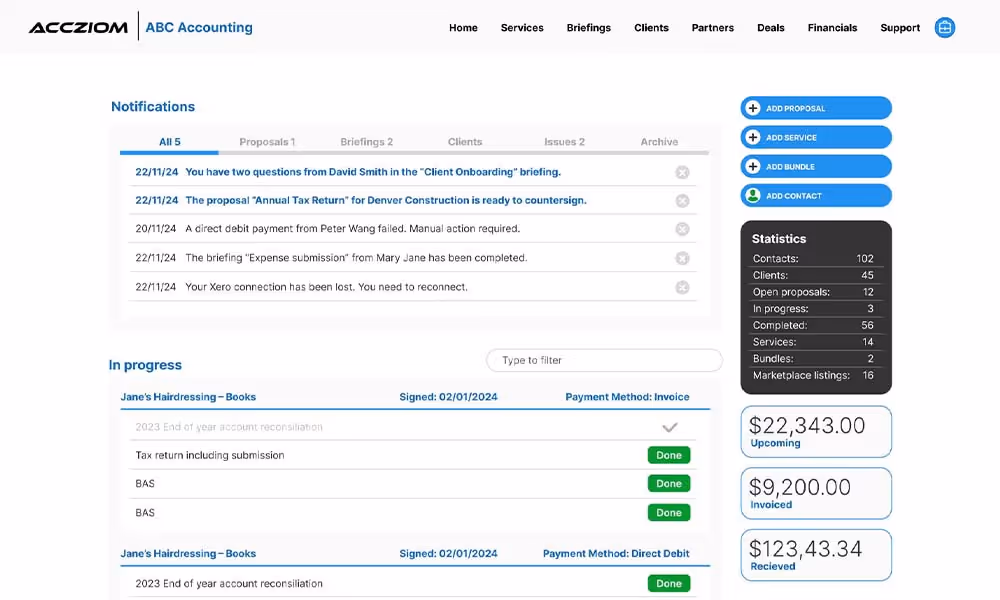Image resolution: width=1000 pixels, height=600 pixels.
Task: Click plus icon on Add Service
Action: 753,138
